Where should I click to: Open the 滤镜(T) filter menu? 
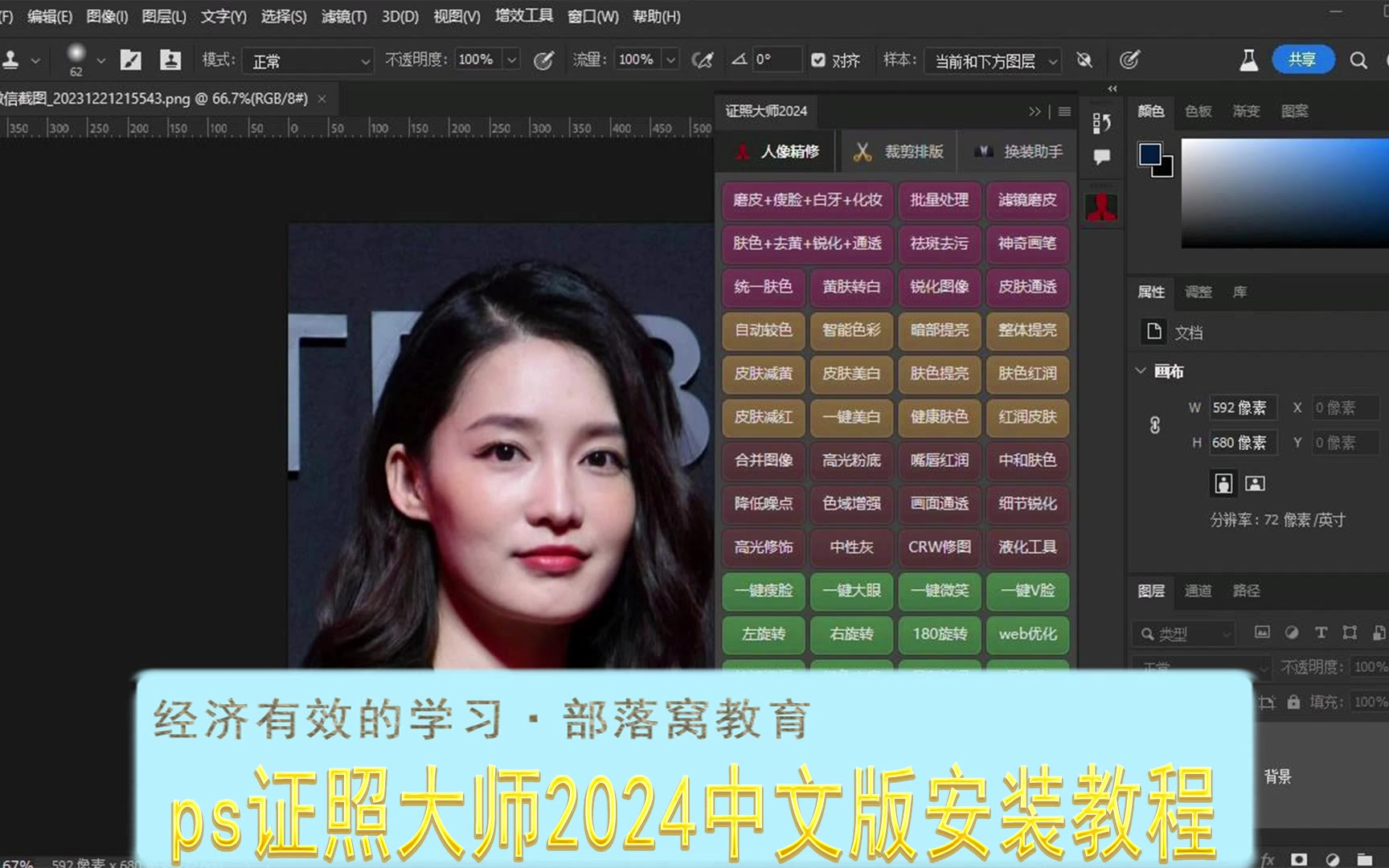click(x=343, y=16)
